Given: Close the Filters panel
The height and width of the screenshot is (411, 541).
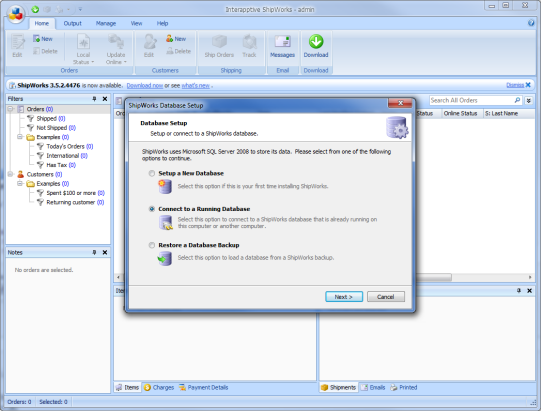Looking at the screenshot, I should click(105, 99).
